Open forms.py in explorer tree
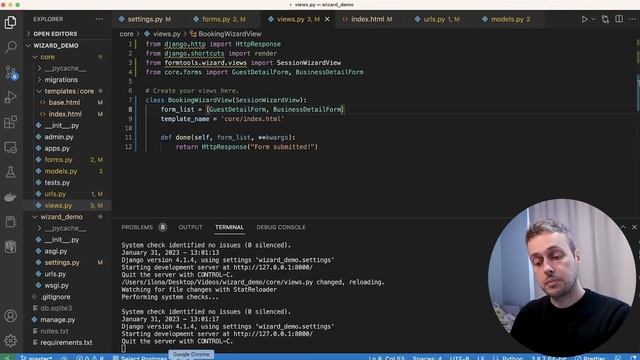 click(x=58, y=160)
